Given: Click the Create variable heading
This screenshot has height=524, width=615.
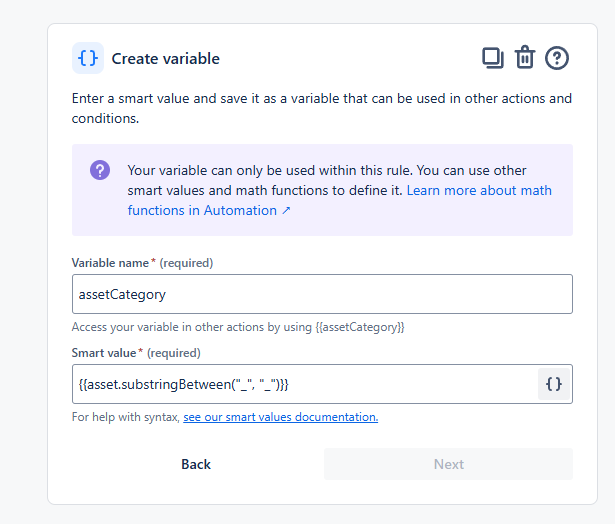Looking at the screenshot, I should tap(166, 58).
